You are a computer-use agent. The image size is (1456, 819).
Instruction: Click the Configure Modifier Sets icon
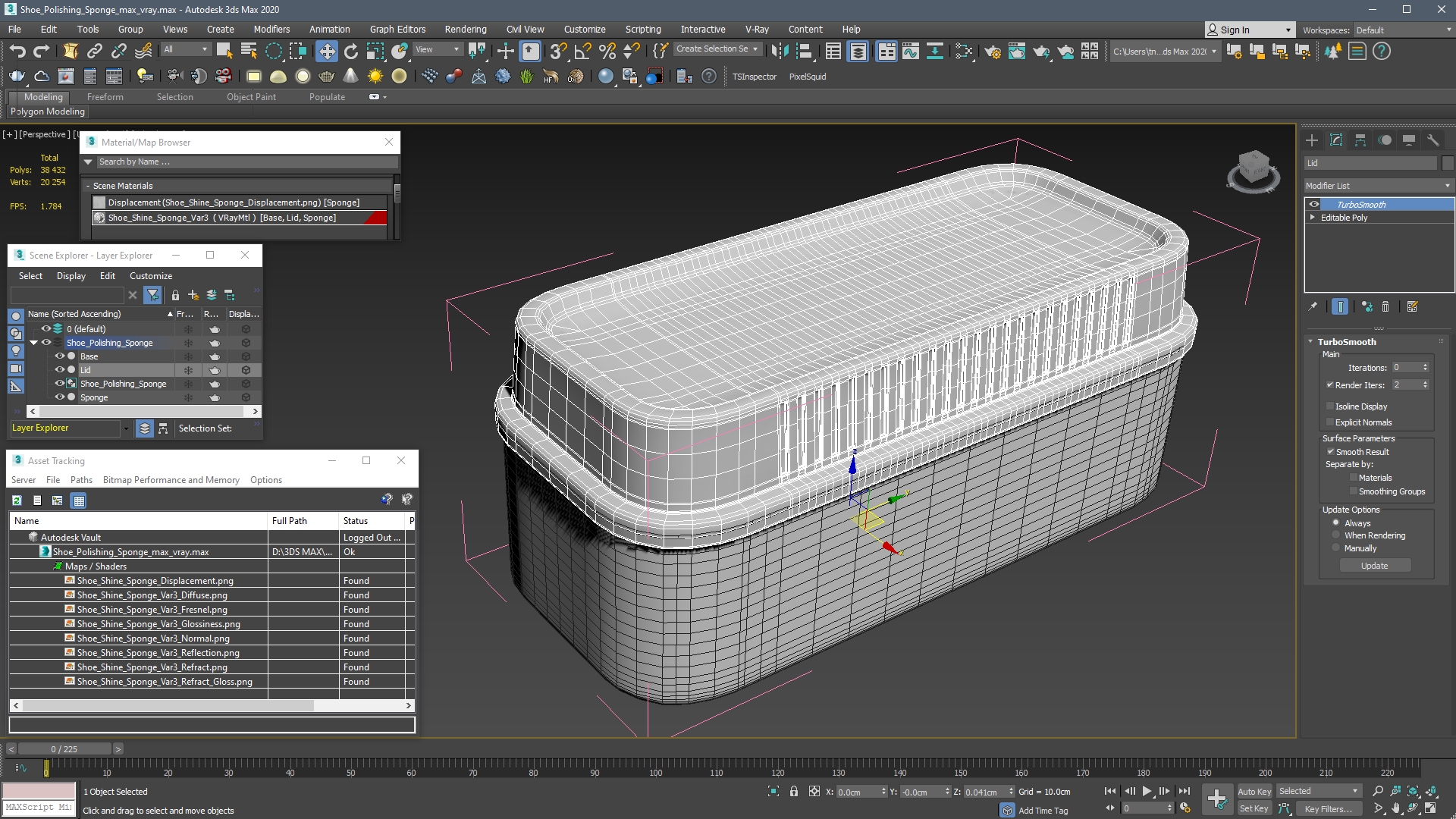coord(1412,306)
